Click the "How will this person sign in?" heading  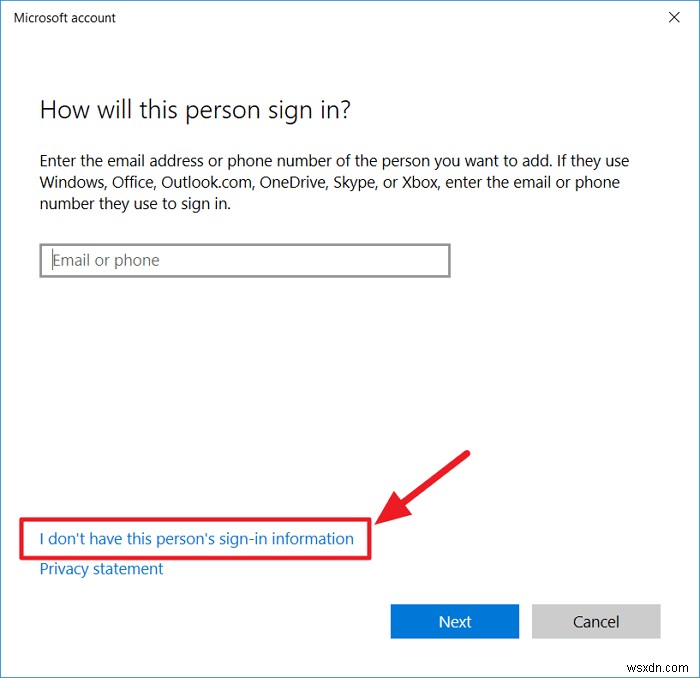coord(195,110)
